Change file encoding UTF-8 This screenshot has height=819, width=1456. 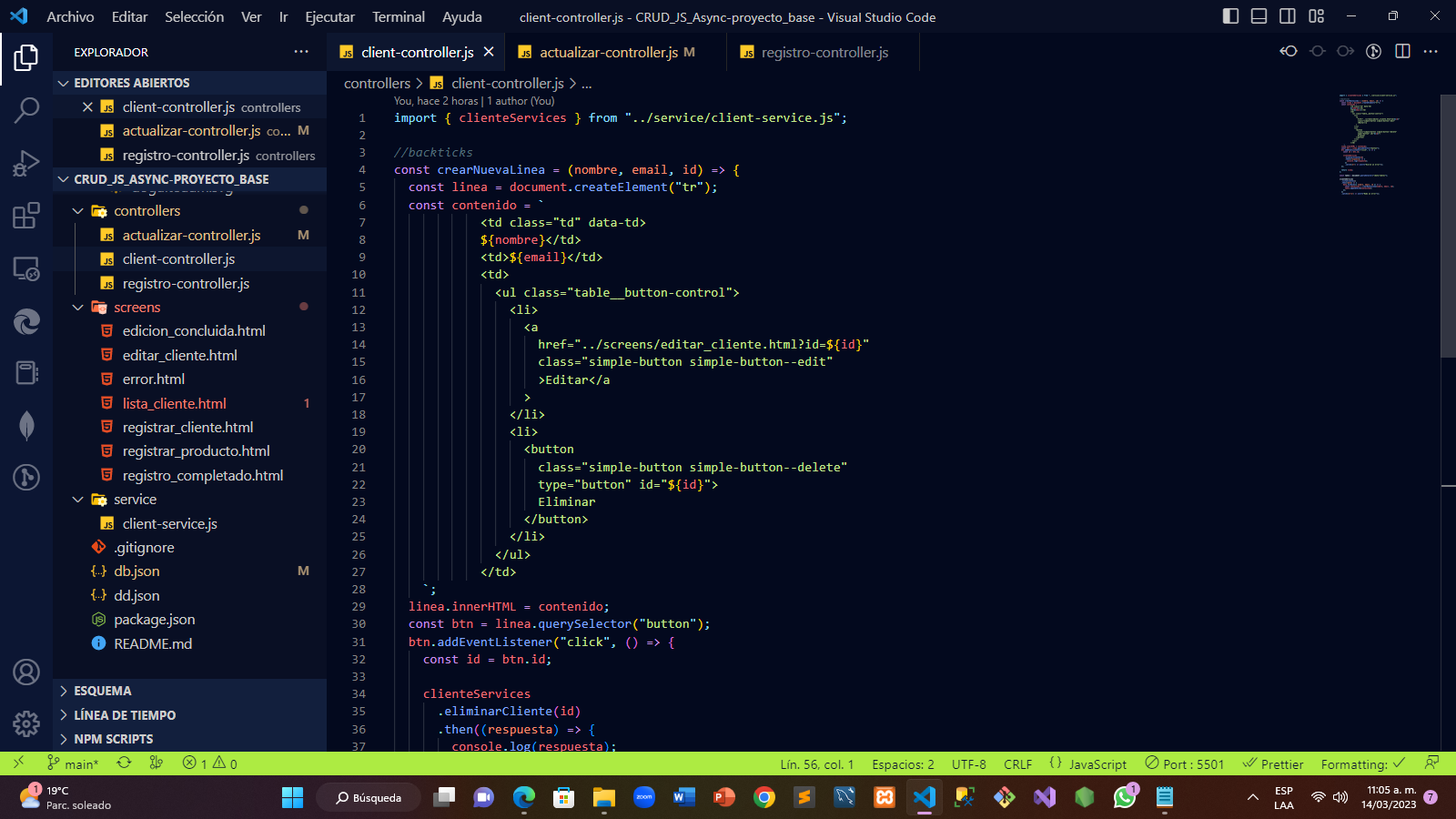click(x=969, y=763)
